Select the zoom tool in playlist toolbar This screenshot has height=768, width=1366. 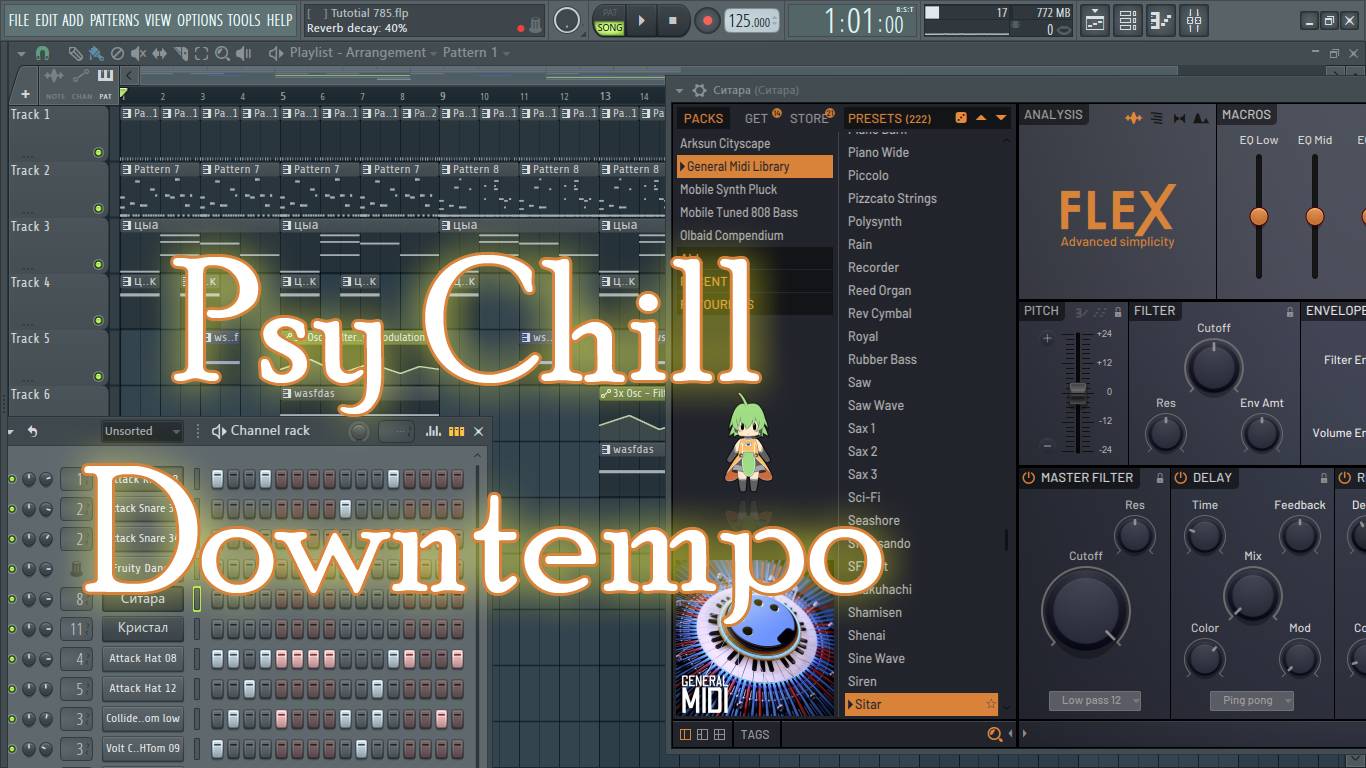coord(223,53)
